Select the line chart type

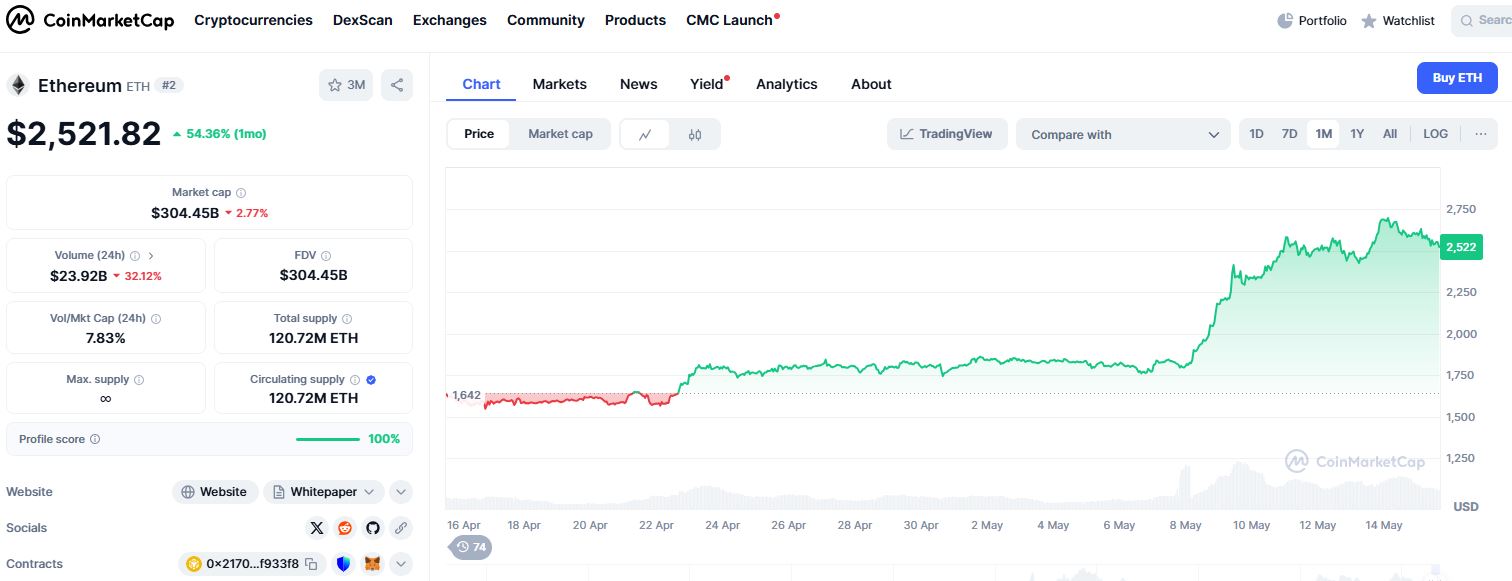646,134
